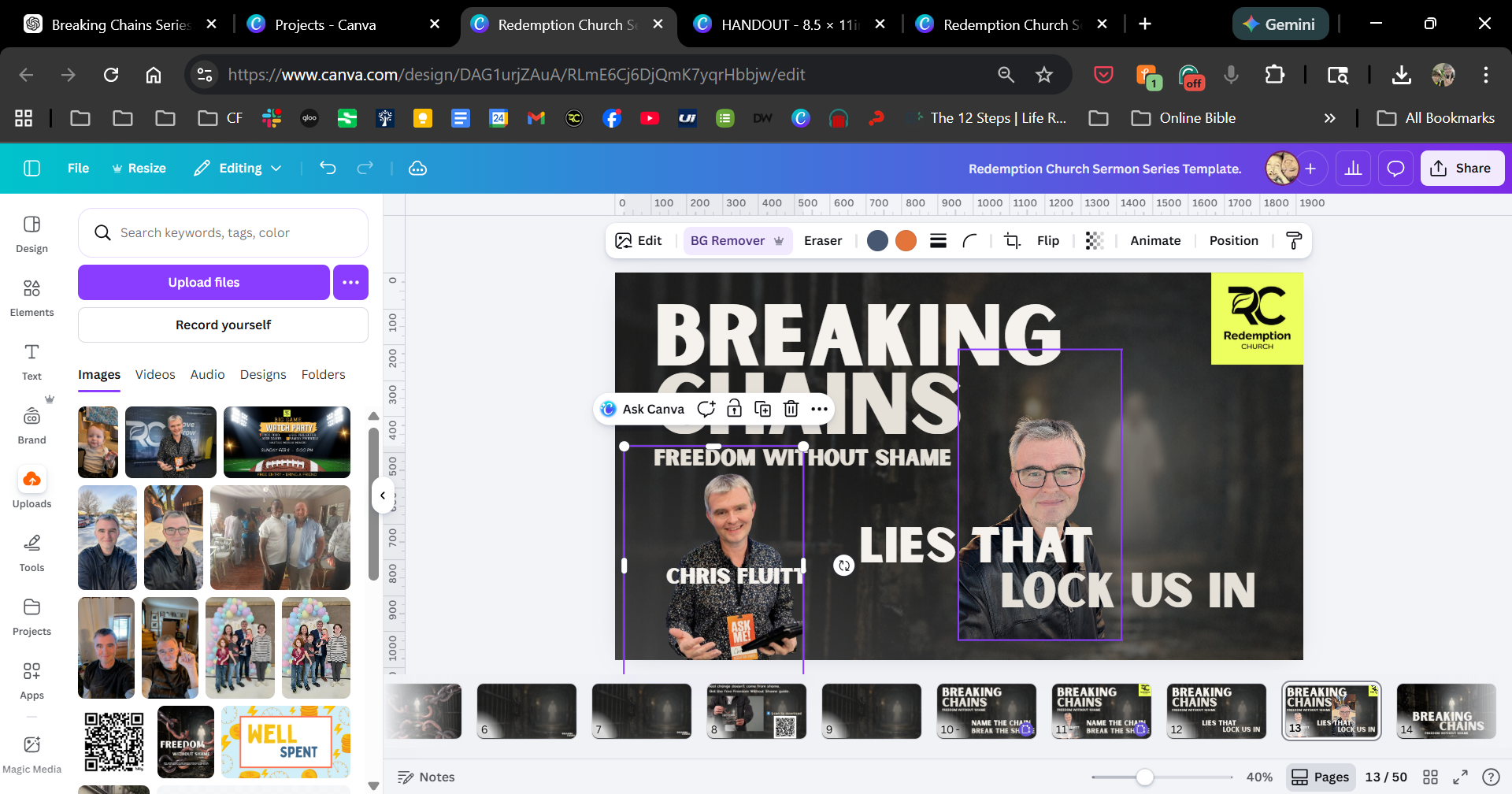Screen dimensions: 1512x794
Task: Delete selected element with trash icon
Action: [x=791, y=409]
